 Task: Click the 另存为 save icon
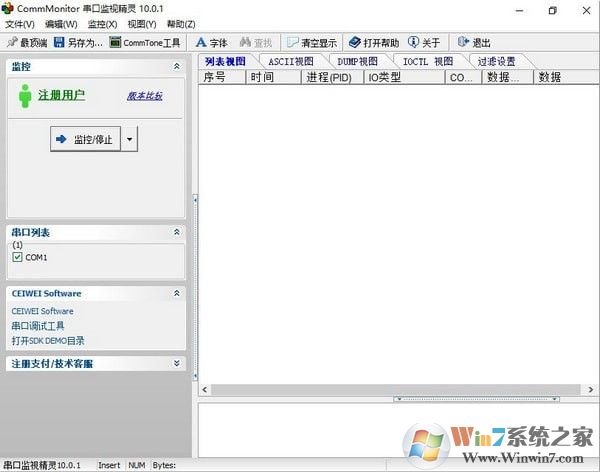[x=59, y=42]
